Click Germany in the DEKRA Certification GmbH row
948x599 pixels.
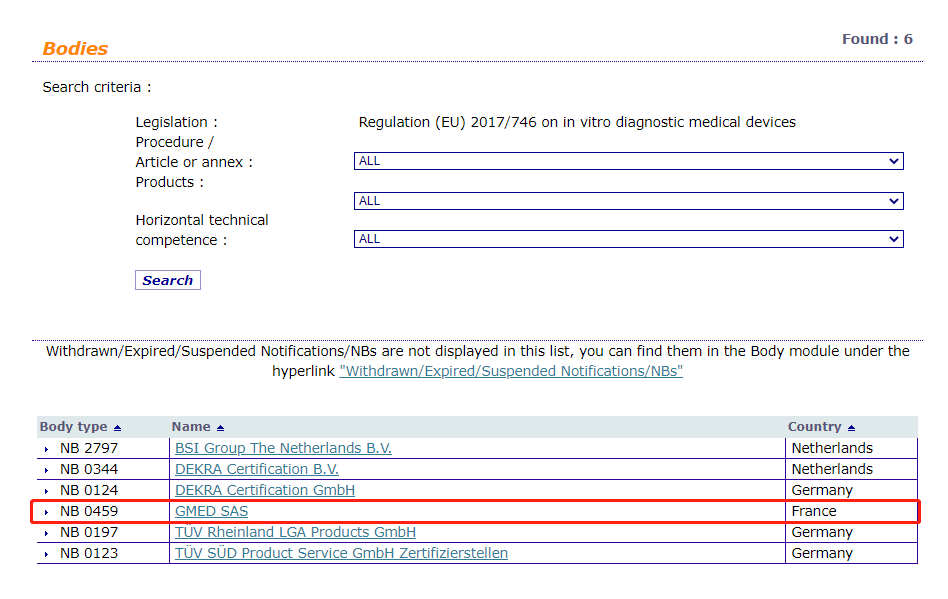coord(822,490)
